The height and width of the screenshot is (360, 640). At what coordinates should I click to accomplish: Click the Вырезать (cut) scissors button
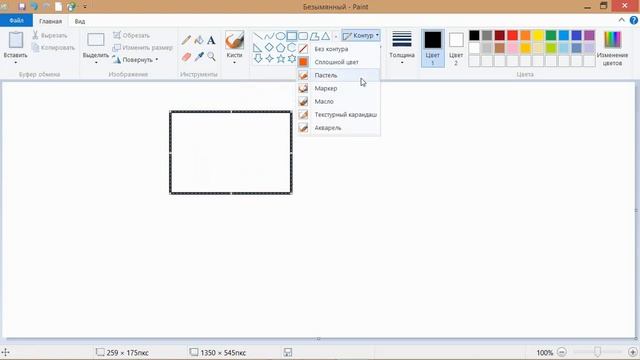[x=50, y=36]
